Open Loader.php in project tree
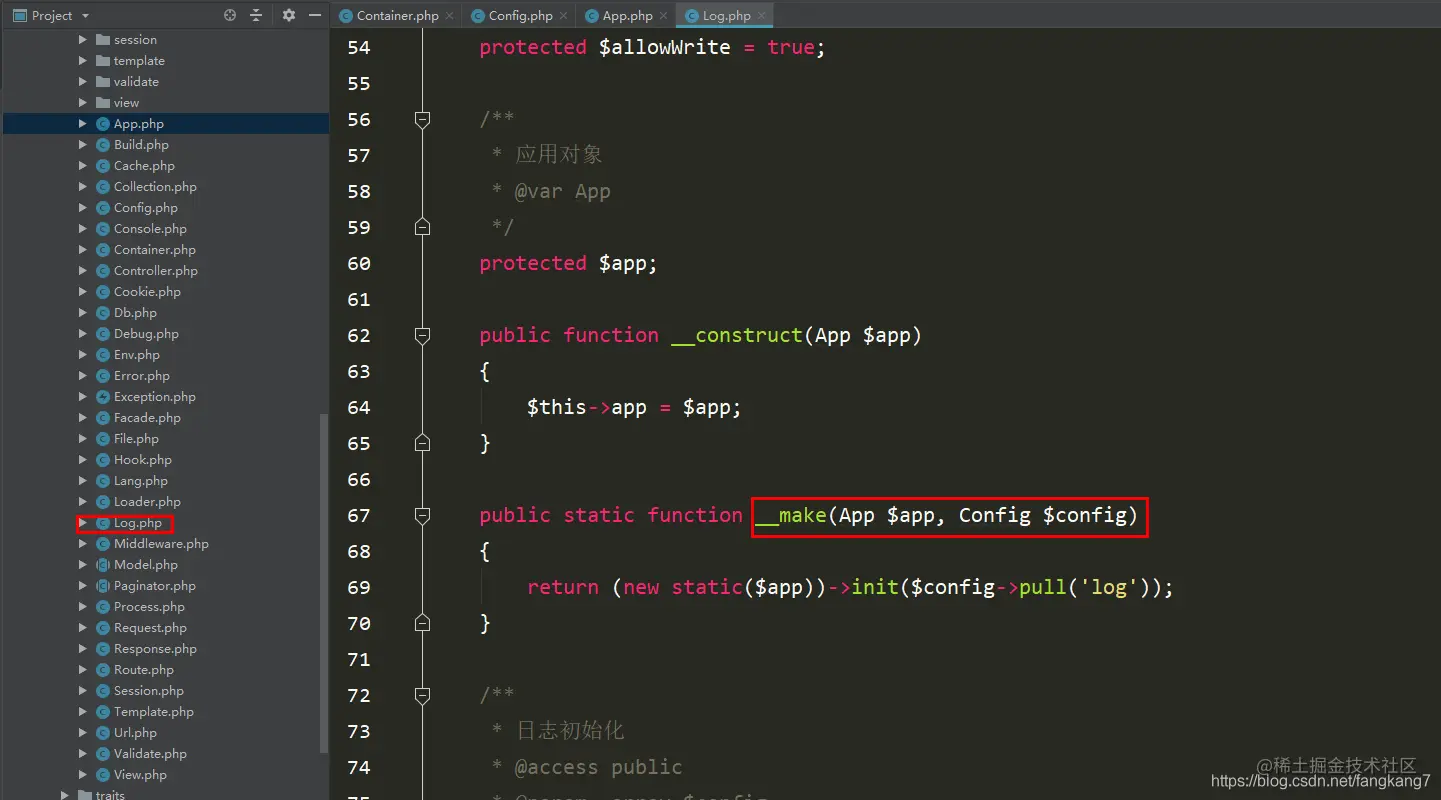The width and height of the screenshot is (1441, 800). (147, 502)
